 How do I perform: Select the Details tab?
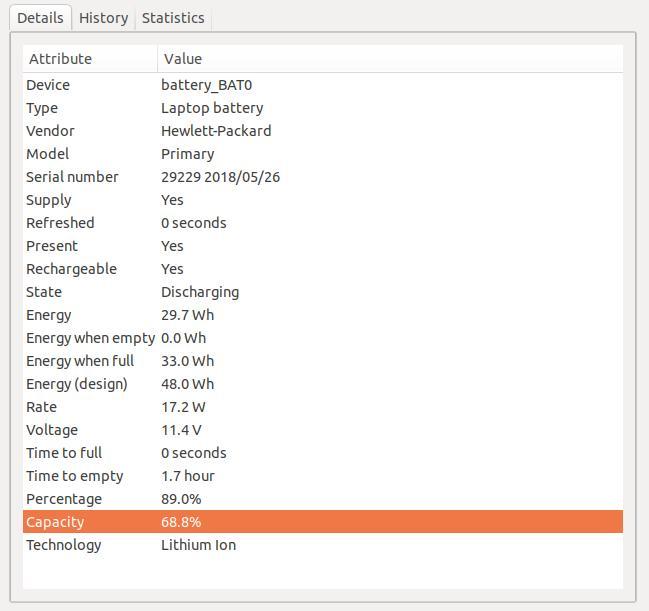41,18
